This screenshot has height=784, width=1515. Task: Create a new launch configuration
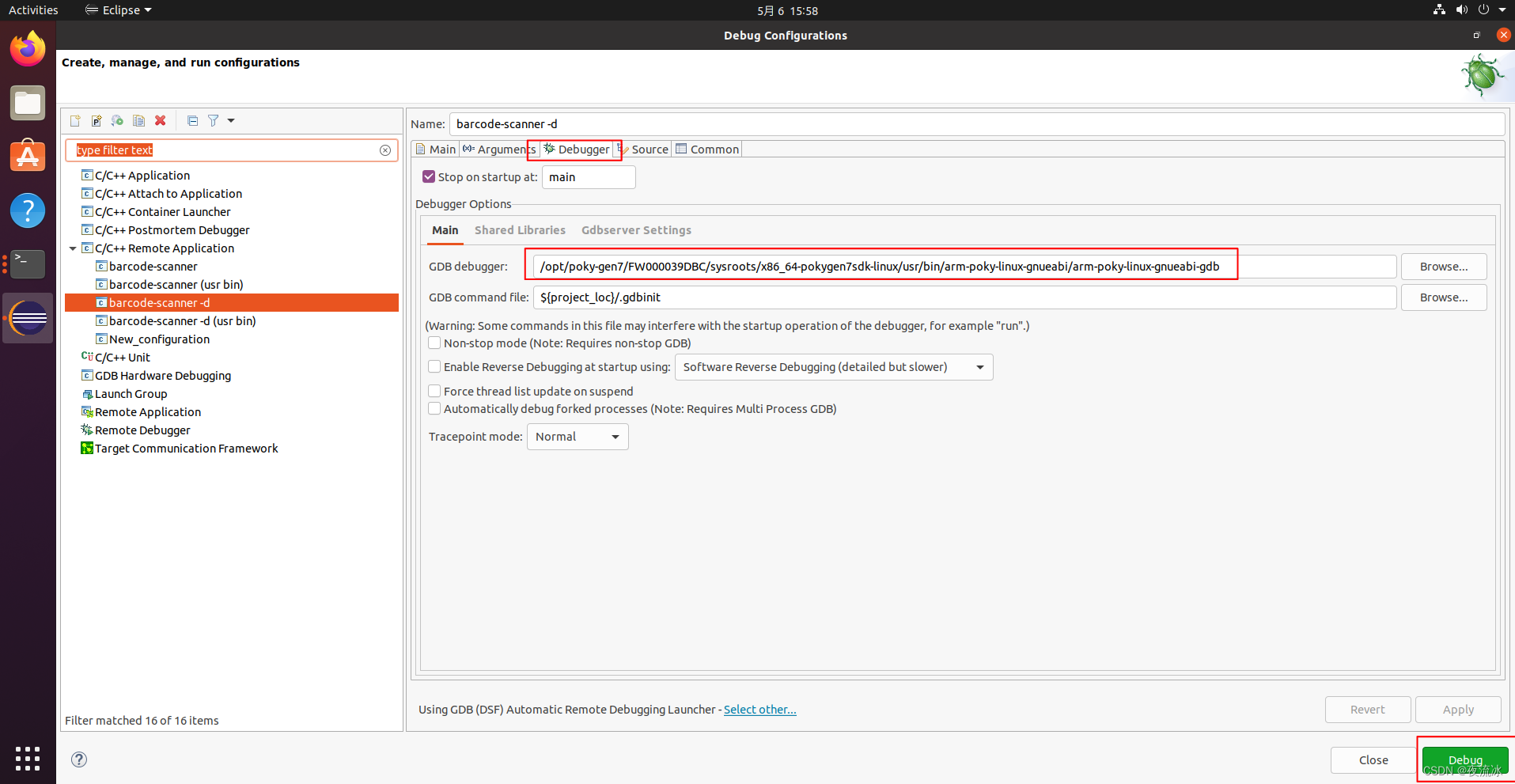point(74,120)
